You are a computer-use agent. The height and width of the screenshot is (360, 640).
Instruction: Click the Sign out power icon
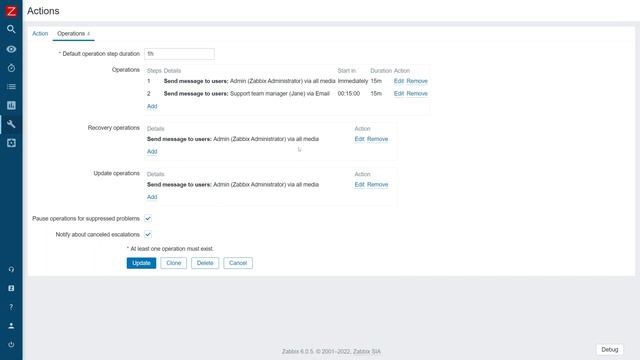(x=11, y=344)
